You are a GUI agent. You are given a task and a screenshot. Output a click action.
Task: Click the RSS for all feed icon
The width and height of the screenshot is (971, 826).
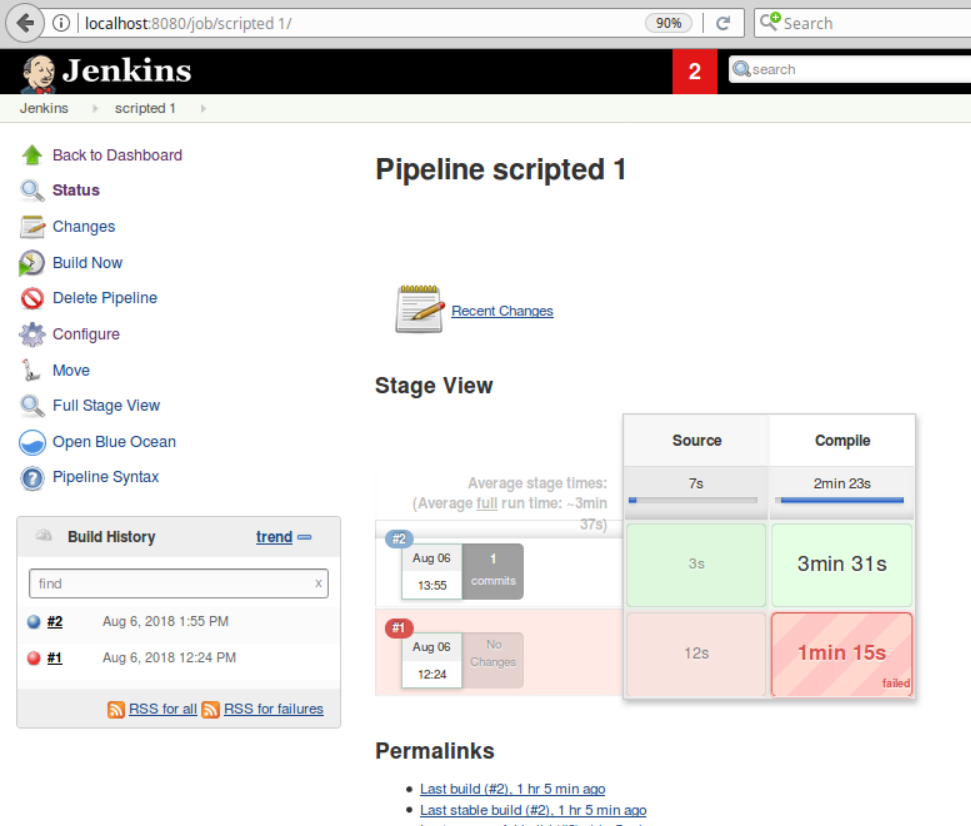click(116, 709)
